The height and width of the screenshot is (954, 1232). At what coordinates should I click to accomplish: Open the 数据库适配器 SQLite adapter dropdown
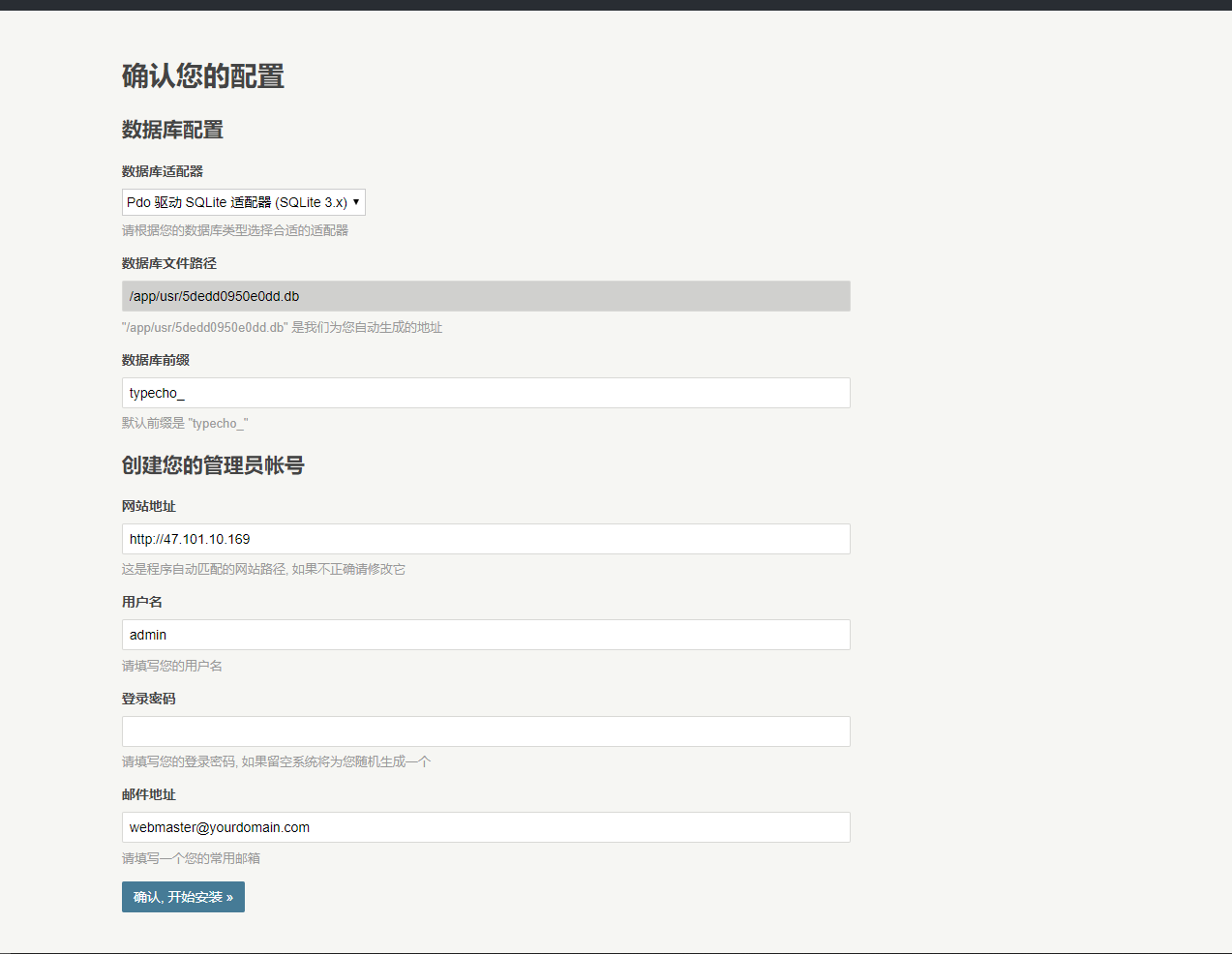click(x=243, y=202)
